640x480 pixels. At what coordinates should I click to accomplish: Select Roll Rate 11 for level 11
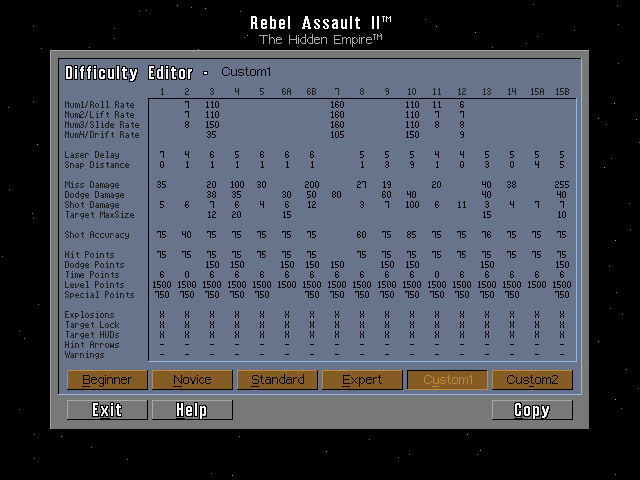(x=437, y=105)
